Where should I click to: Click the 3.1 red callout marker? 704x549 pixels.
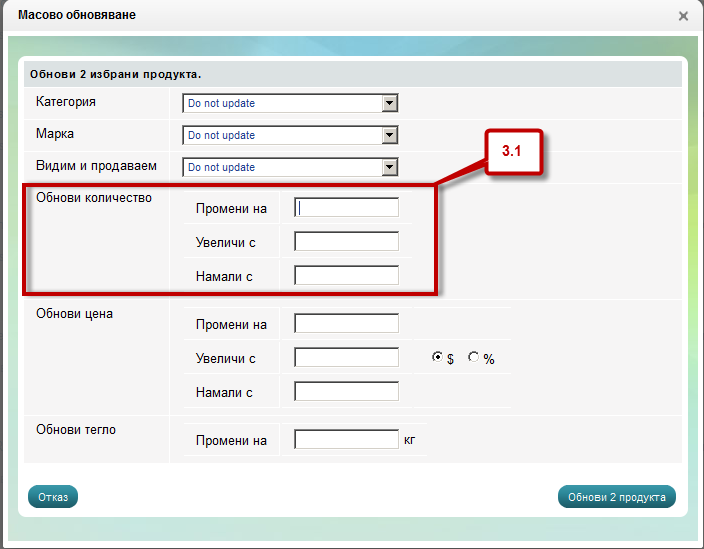coord(513,153)
